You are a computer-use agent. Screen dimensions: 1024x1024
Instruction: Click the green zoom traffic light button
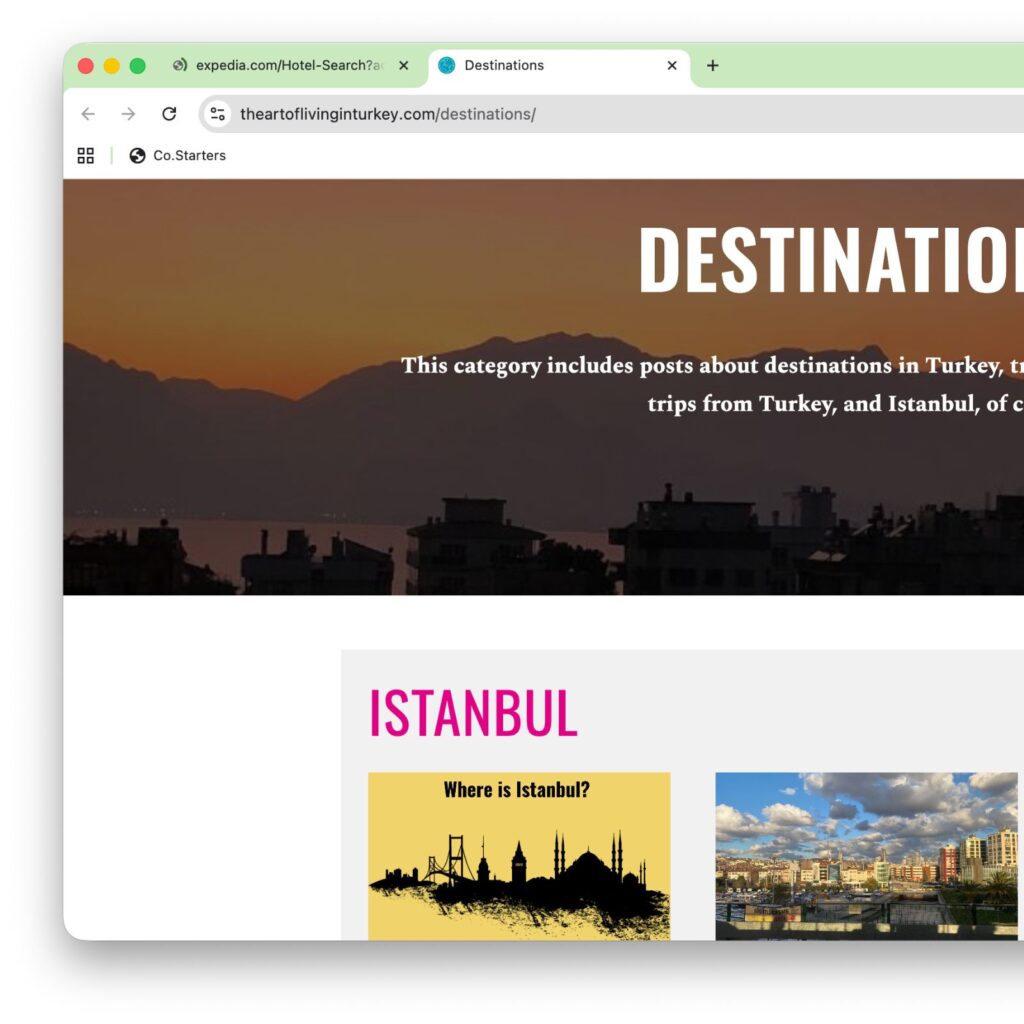[x=135, y=65]
